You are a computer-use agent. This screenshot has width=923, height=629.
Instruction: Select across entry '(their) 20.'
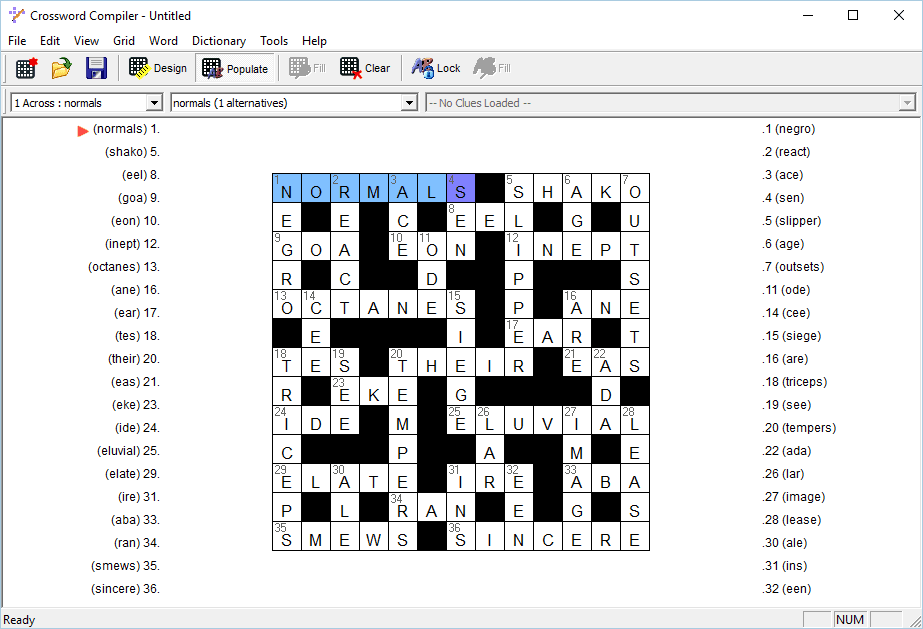point(134,359)
